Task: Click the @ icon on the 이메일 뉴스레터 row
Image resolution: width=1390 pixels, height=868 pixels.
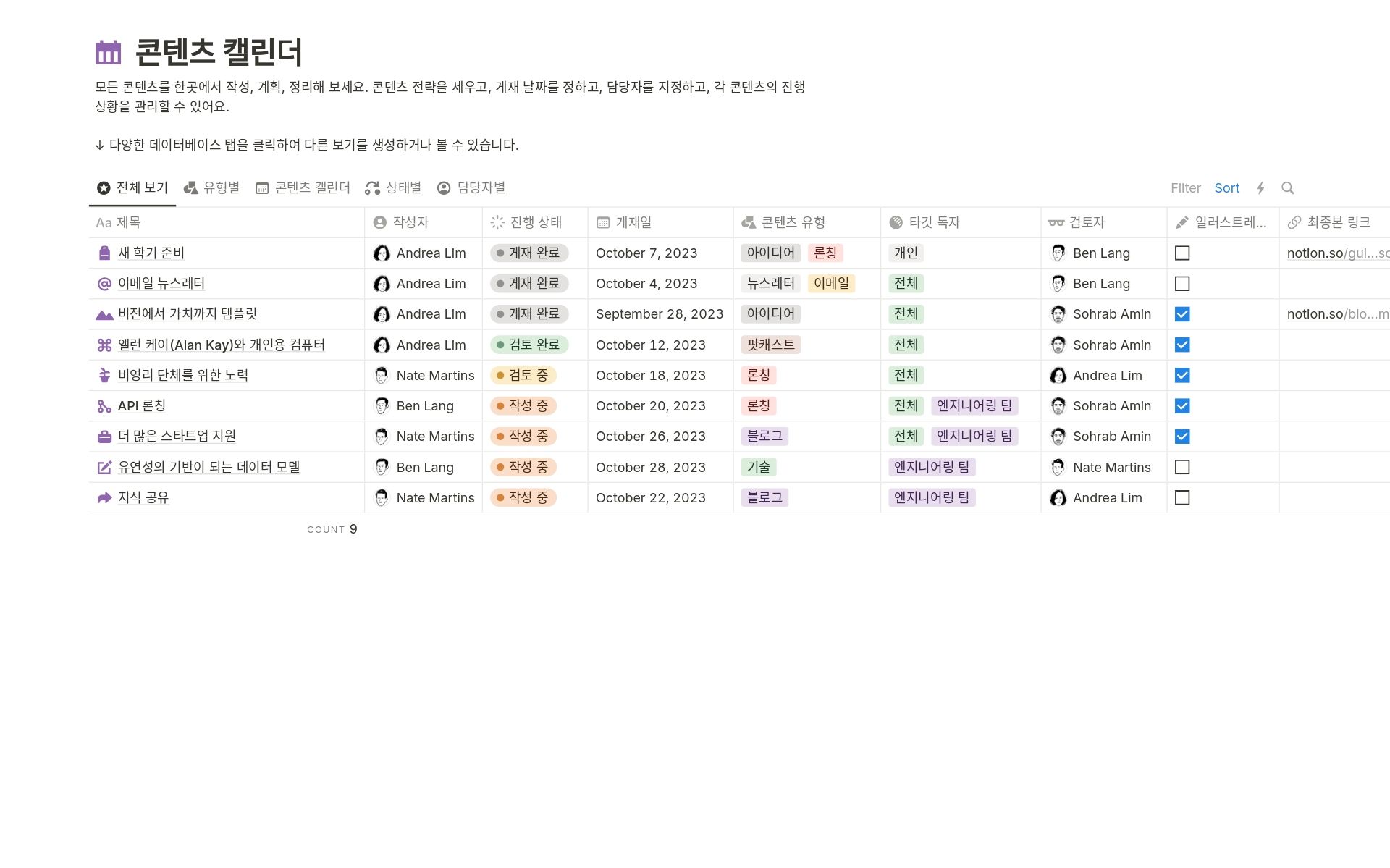Action: (104, 283)
